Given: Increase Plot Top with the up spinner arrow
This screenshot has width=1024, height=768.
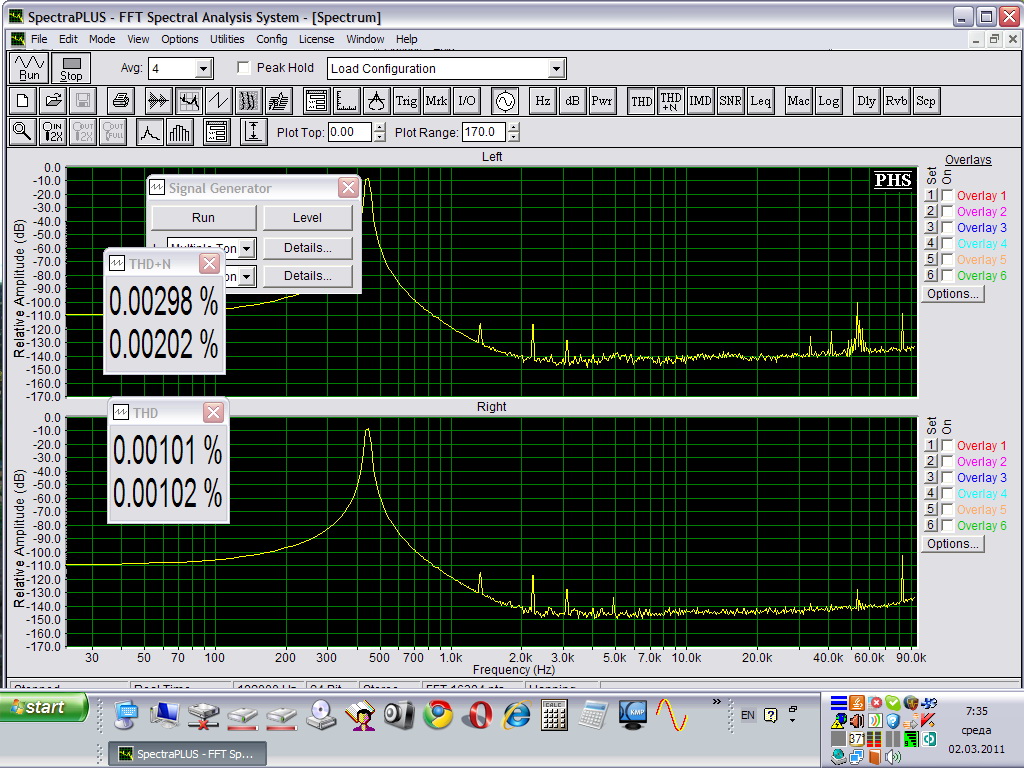Looking at the screenshot, I should click(x=380, y=127).
